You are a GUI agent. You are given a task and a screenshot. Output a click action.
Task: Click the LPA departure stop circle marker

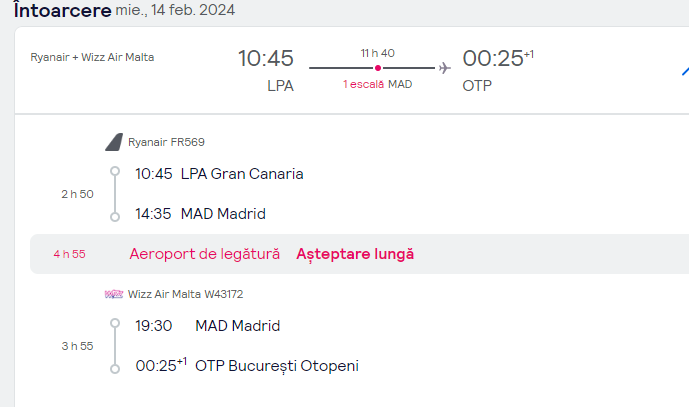[115, 171]
